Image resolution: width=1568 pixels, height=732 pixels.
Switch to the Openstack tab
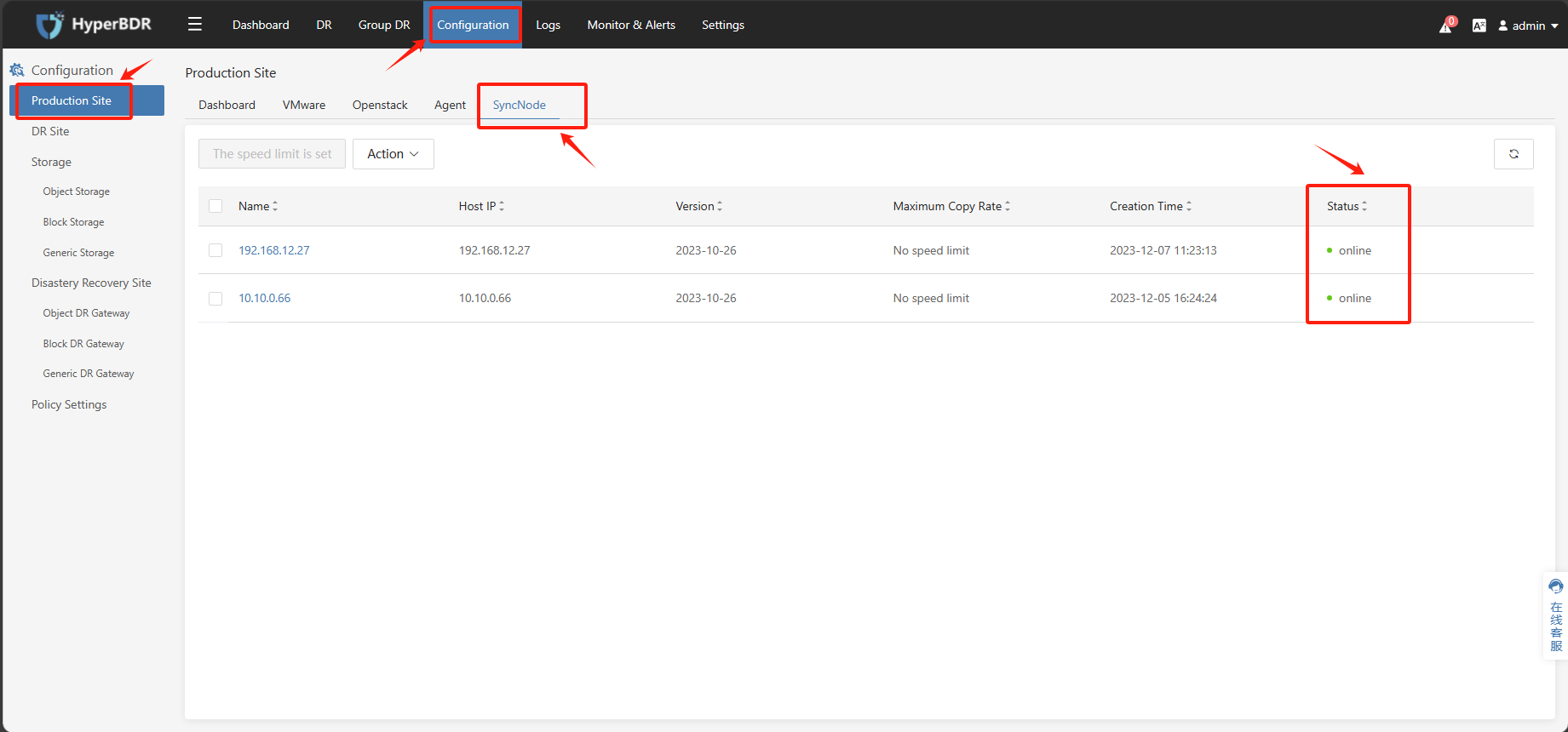380,105
